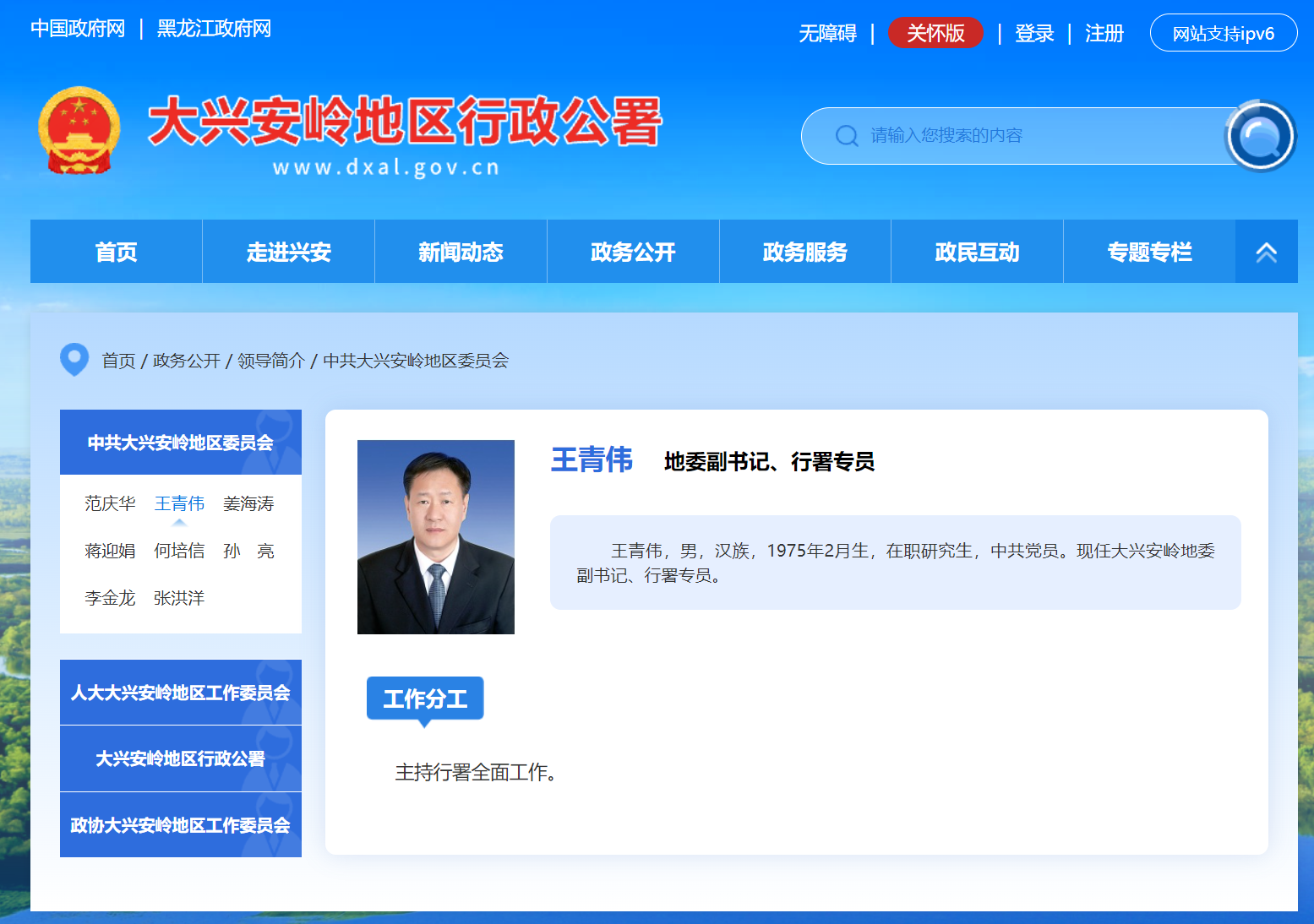Switch to 大兴安岭地区行政公署 panel
Viewport: 1314px width, 924px height.
[180, 758]
